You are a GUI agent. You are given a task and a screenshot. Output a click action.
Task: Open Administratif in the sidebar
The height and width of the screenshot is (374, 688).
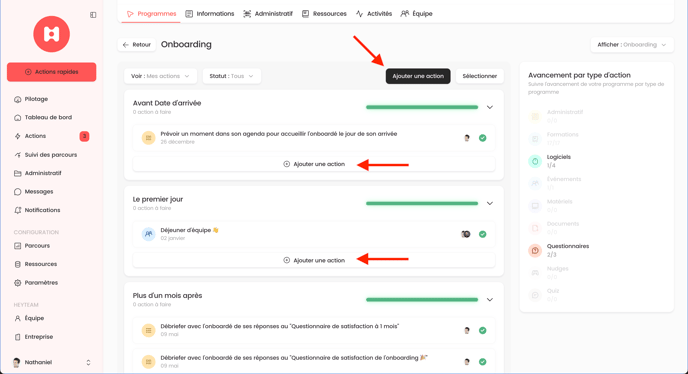(x=37, y=173)
